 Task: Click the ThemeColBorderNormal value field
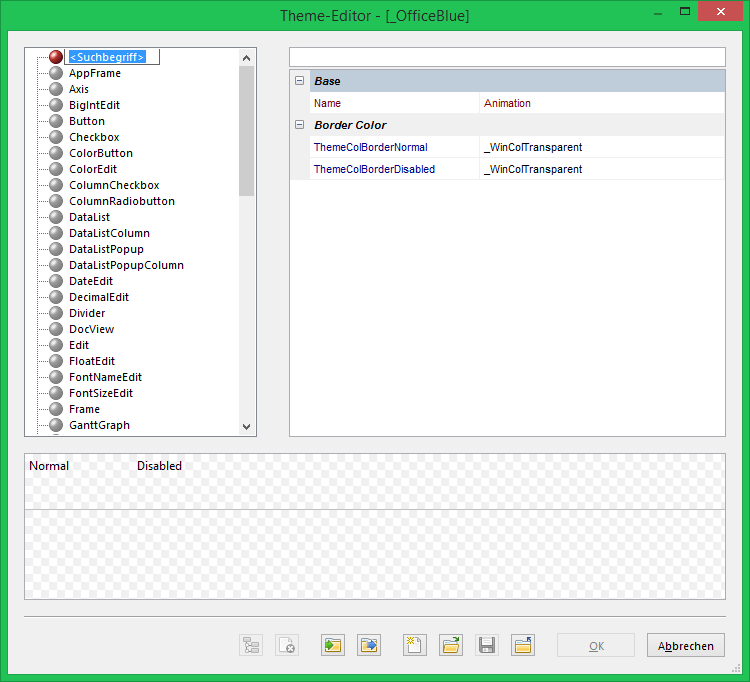[x=600, y=147]
